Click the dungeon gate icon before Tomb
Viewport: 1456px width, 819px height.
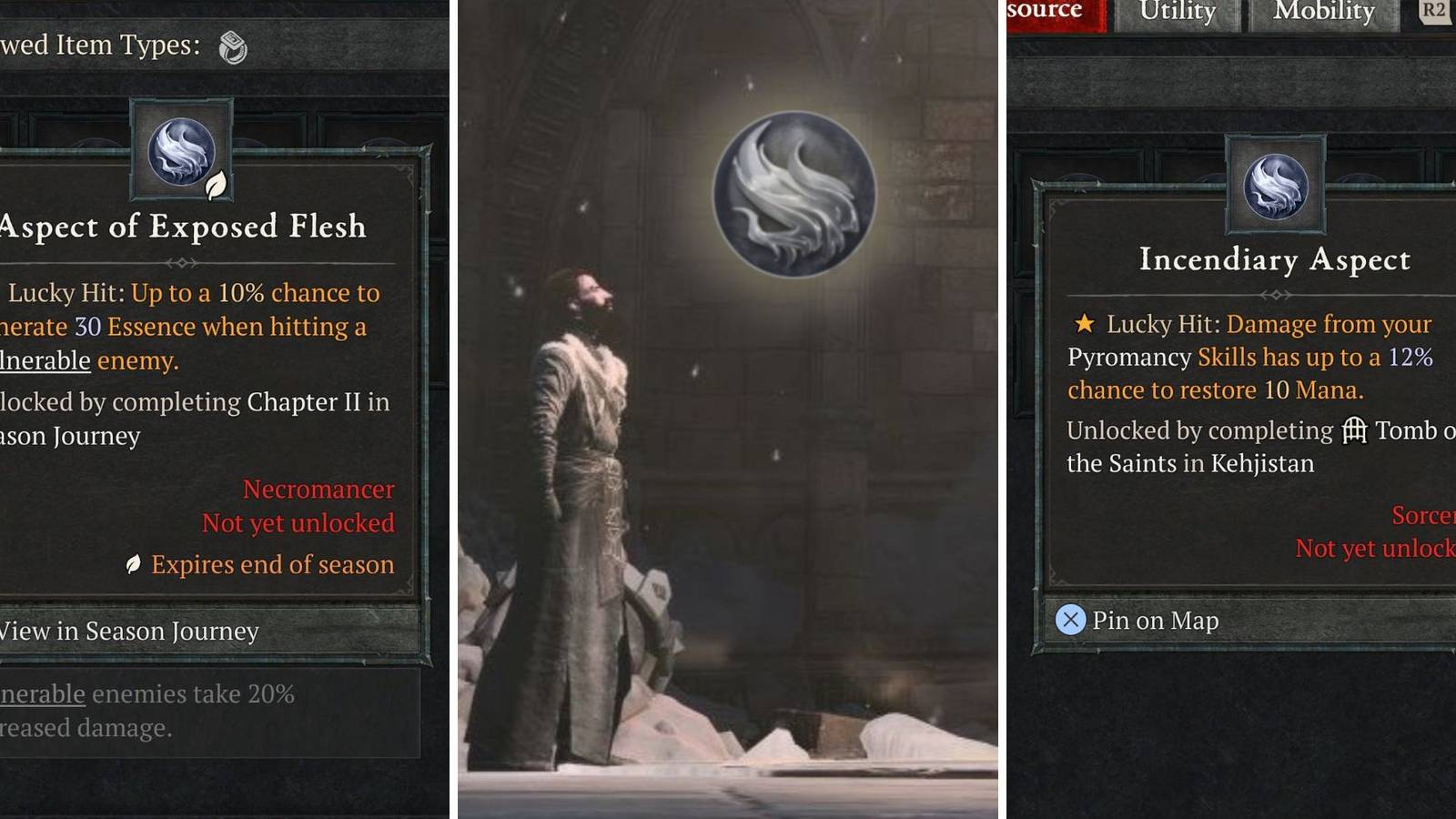click(x=1354, y=430)
